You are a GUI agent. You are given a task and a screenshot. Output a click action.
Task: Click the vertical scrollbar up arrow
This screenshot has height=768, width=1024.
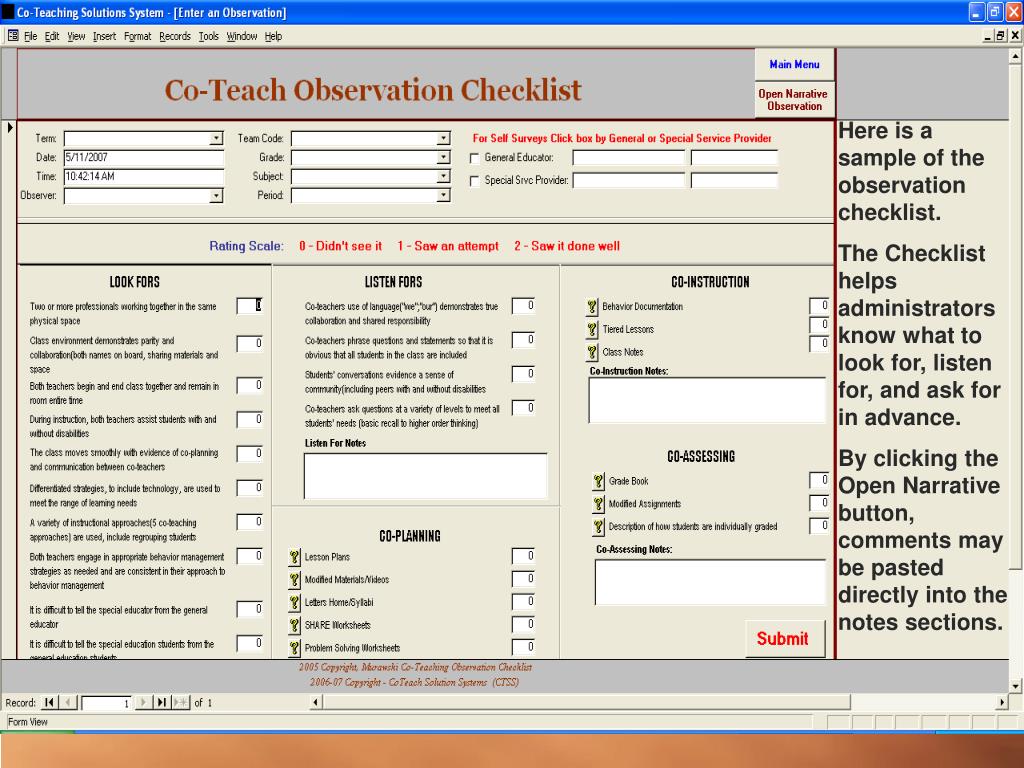point(1015,56)
